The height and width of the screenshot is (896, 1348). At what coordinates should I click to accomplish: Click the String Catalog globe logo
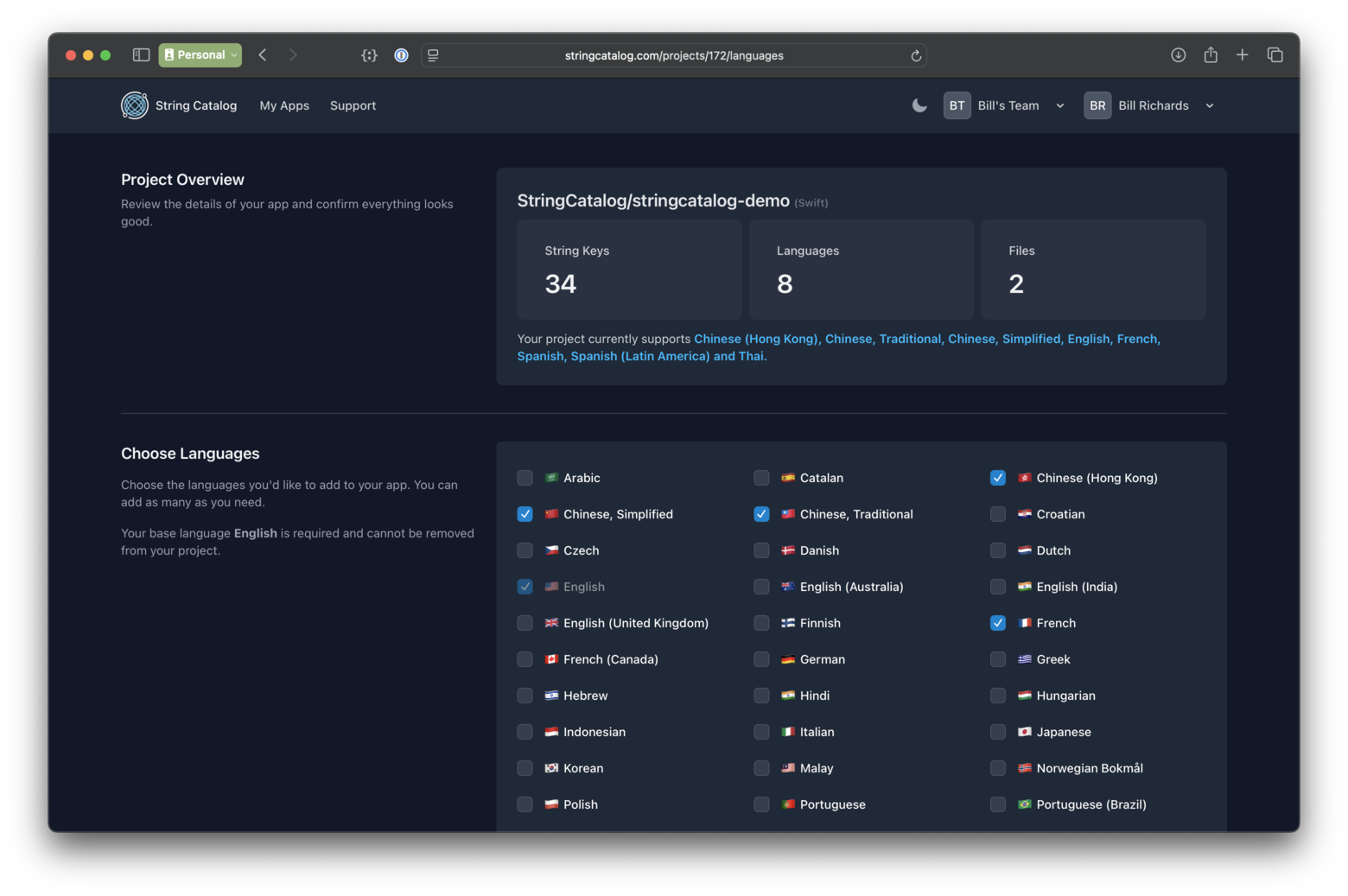(135, 105)
